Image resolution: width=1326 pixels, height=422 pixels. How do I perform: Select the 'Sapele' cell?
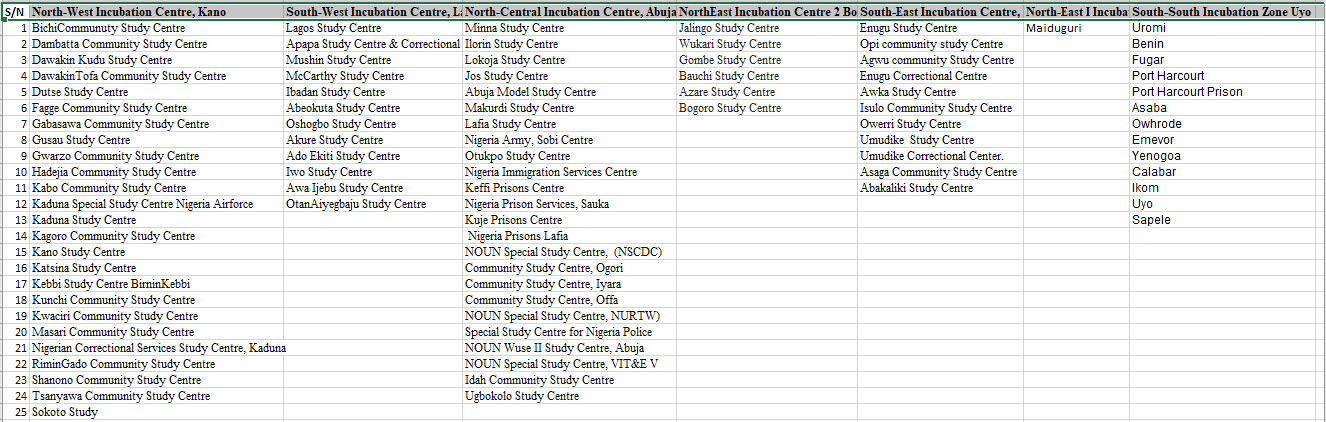1221,220
